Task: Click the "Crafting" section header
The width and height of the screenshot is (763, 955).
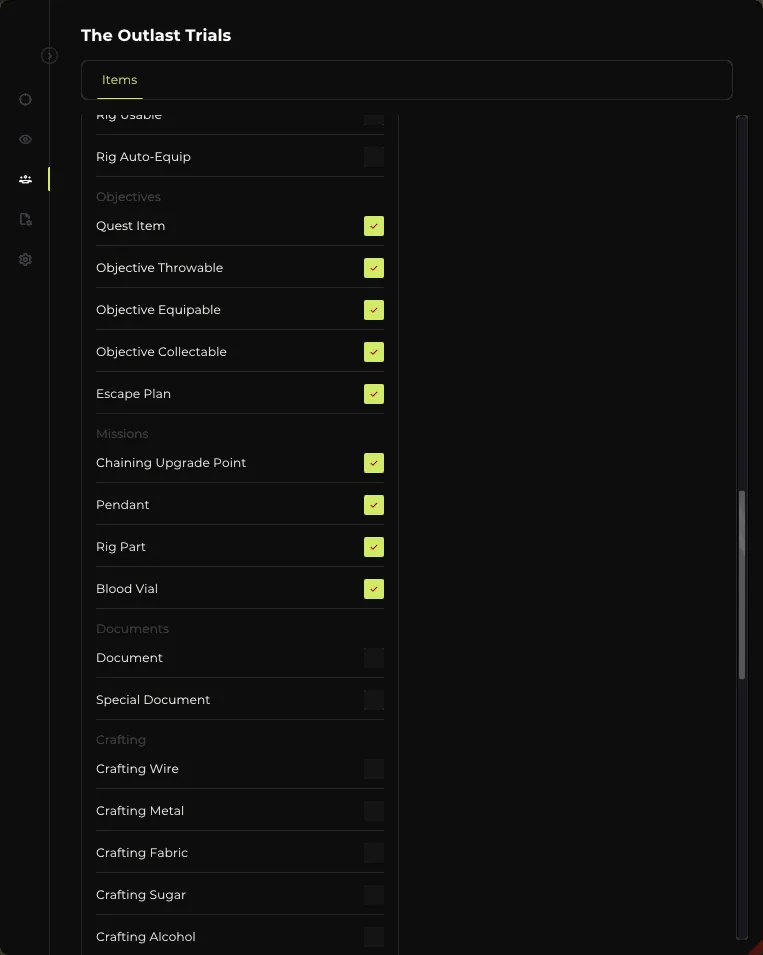Action: (121, 739)
